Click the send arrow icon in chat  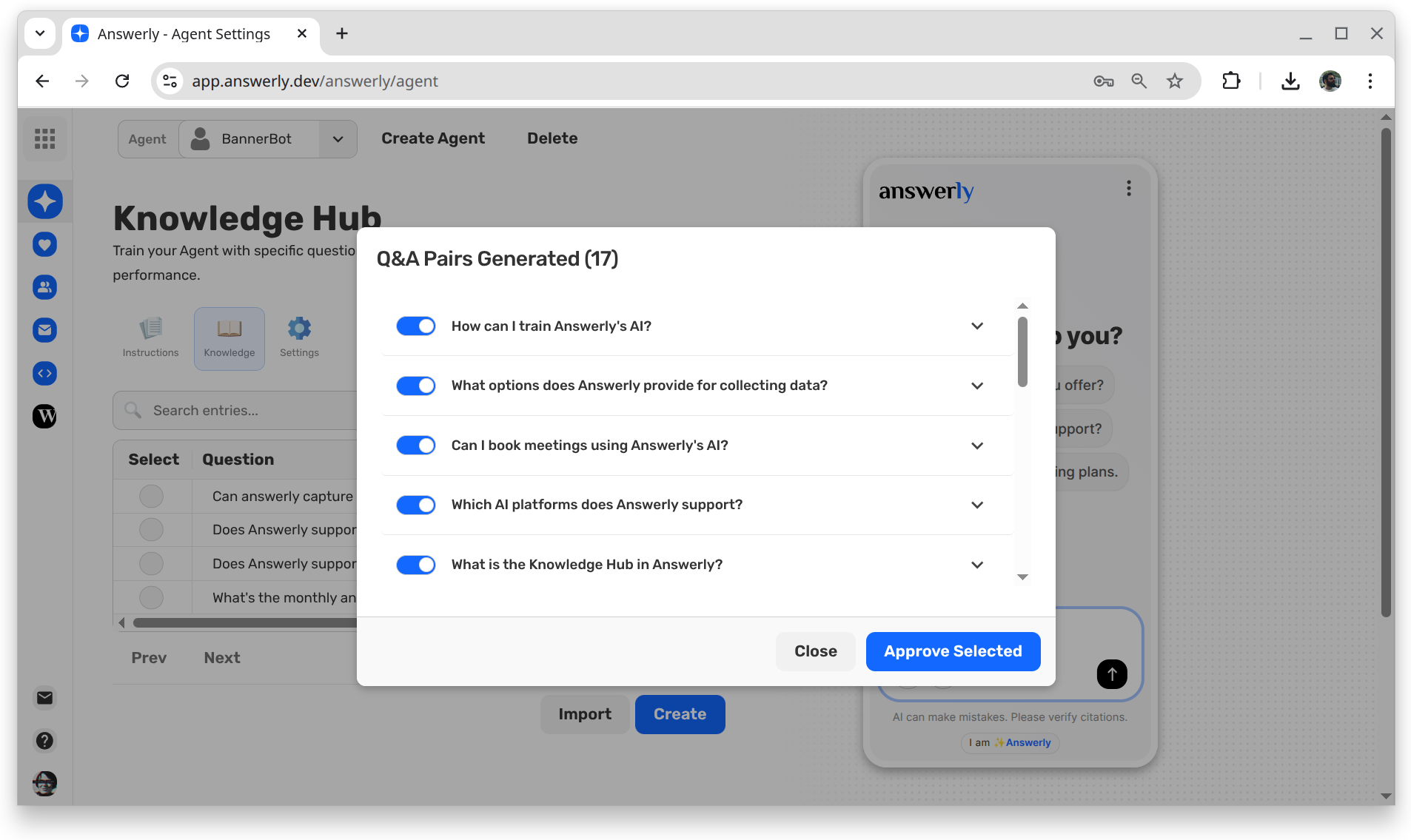(1111, 674)
